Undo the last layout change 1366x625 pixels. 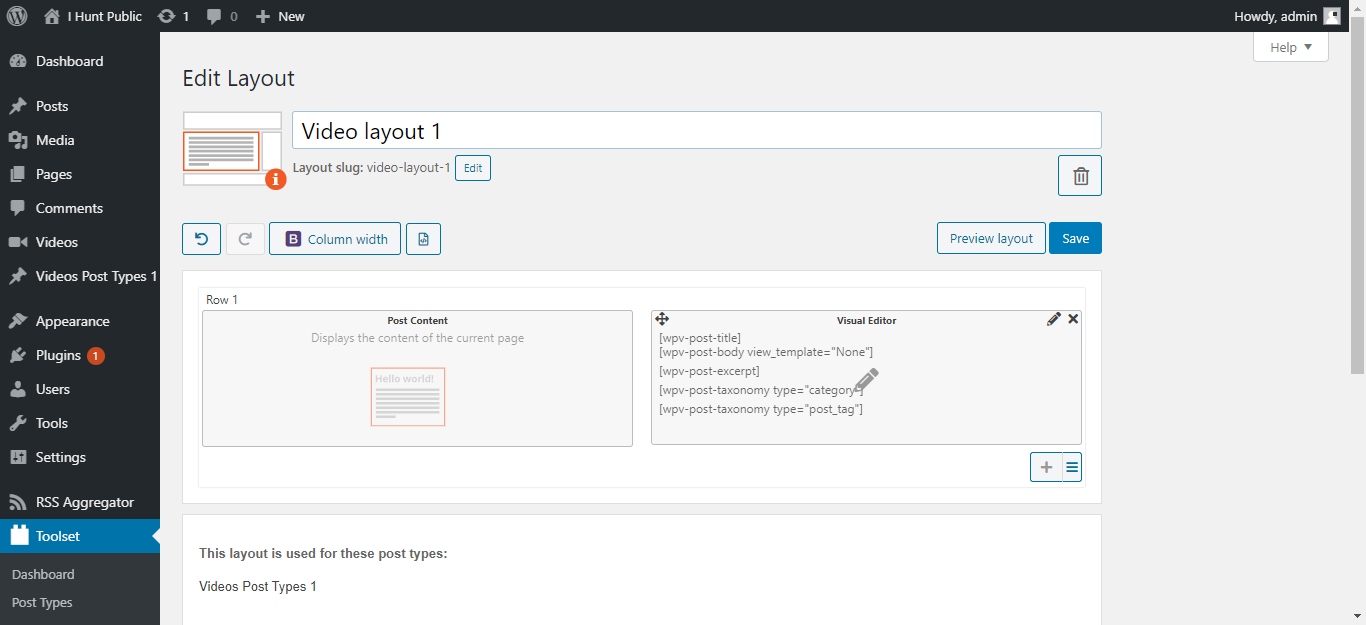pos(201,239)
